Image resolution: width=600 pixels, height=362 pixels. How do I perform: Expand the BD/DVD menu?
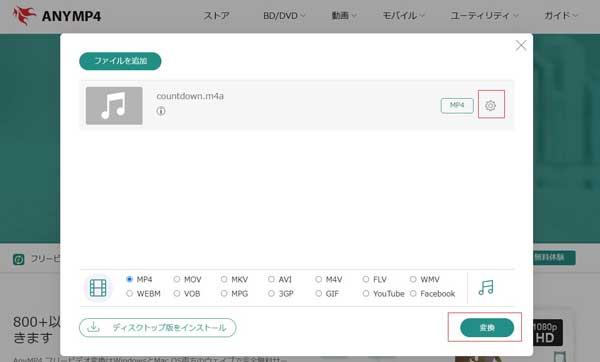[284, 16]
